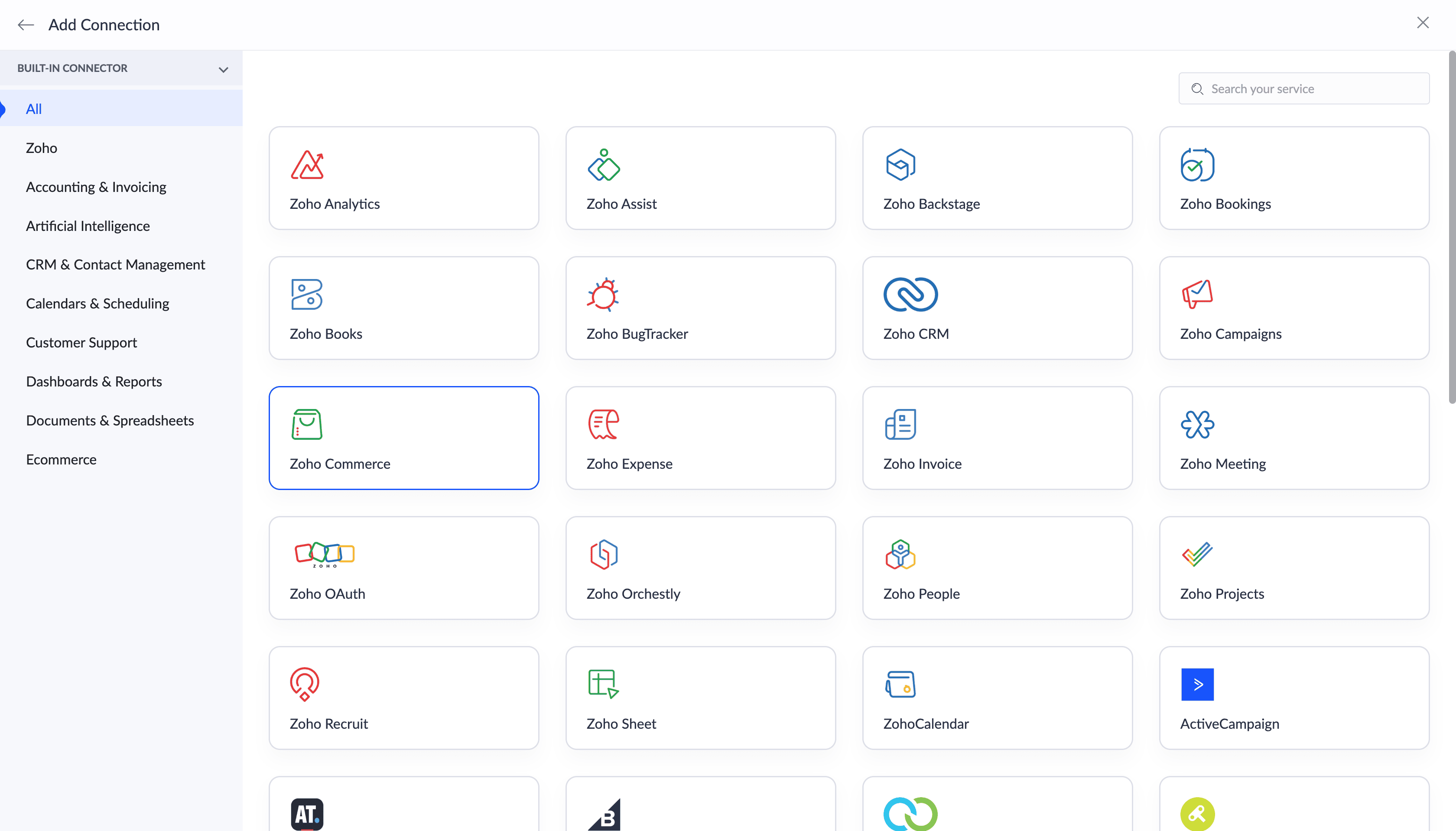
Task: Click the ActiveCampaign blue arrow icon
Action: (1197, 684)
